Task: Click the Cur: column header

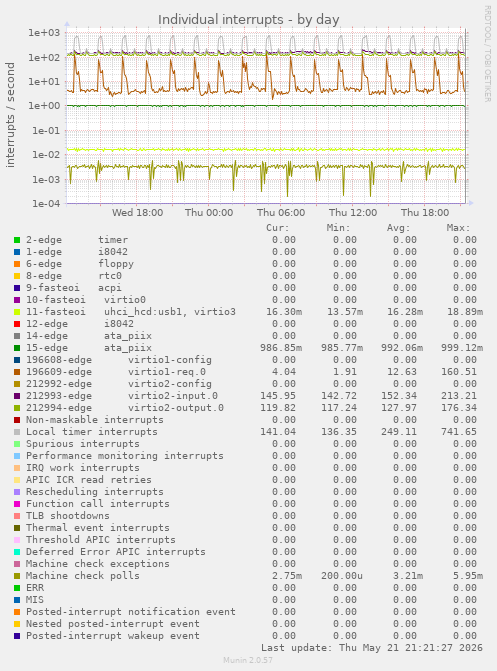Action: [278, 228]
